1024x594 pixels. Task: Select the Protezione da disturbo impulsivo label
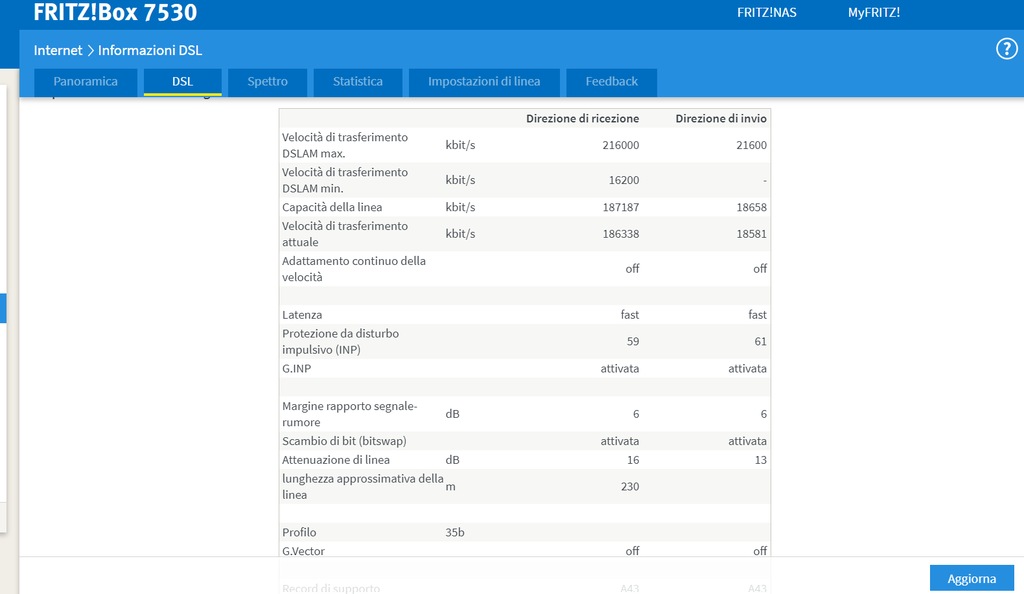[340, 341]
